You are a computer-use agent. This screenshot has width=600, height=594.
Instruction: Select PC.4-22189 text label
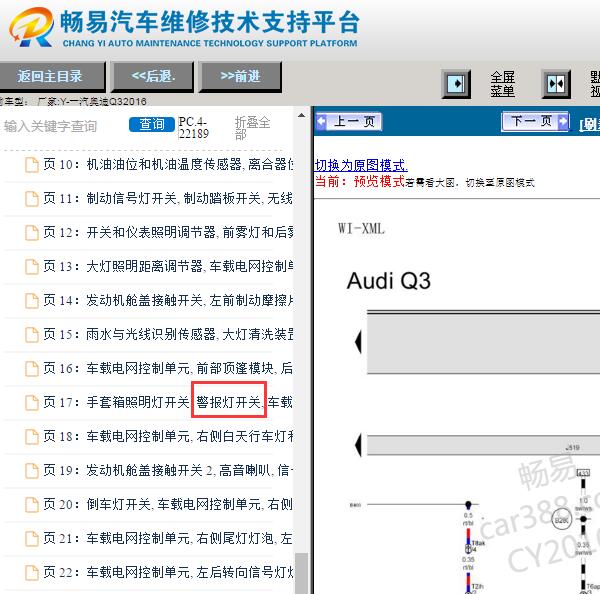(194, 128)
